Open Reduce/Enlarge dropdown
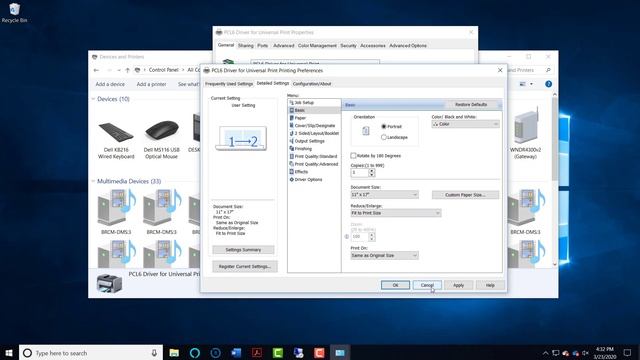 [x=396, y=213]
